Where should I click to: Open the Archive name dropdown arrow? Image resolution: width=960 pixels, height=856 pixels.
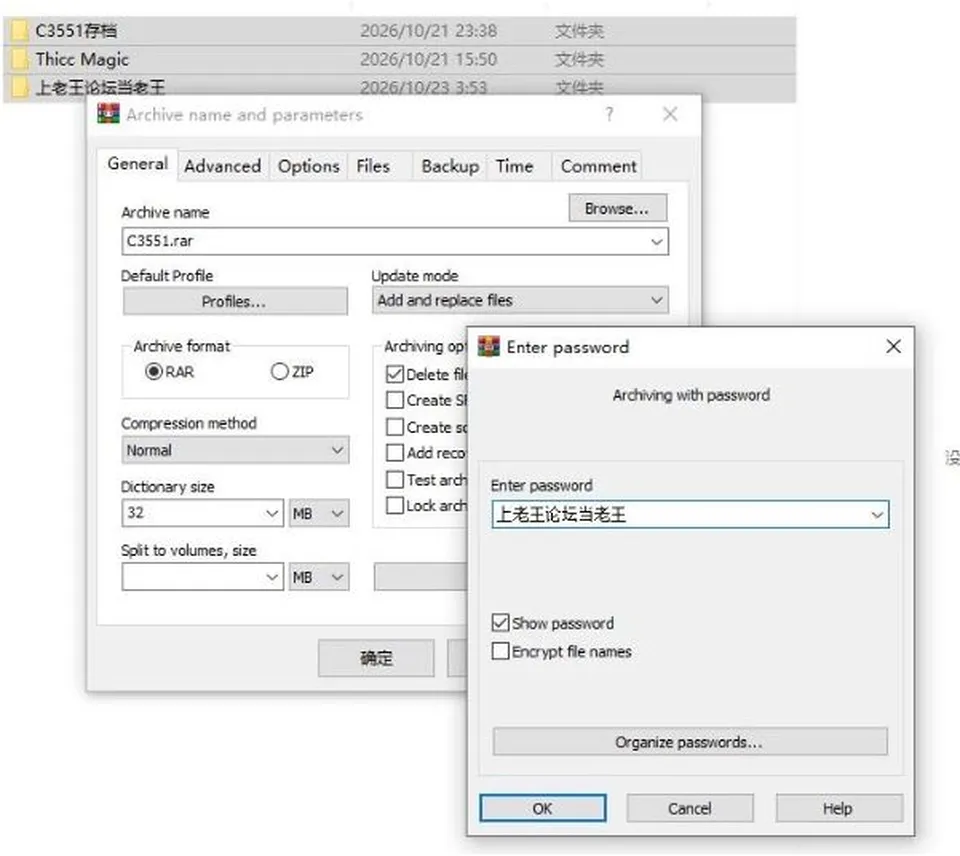pyautogui.click(x=657, y=242)
